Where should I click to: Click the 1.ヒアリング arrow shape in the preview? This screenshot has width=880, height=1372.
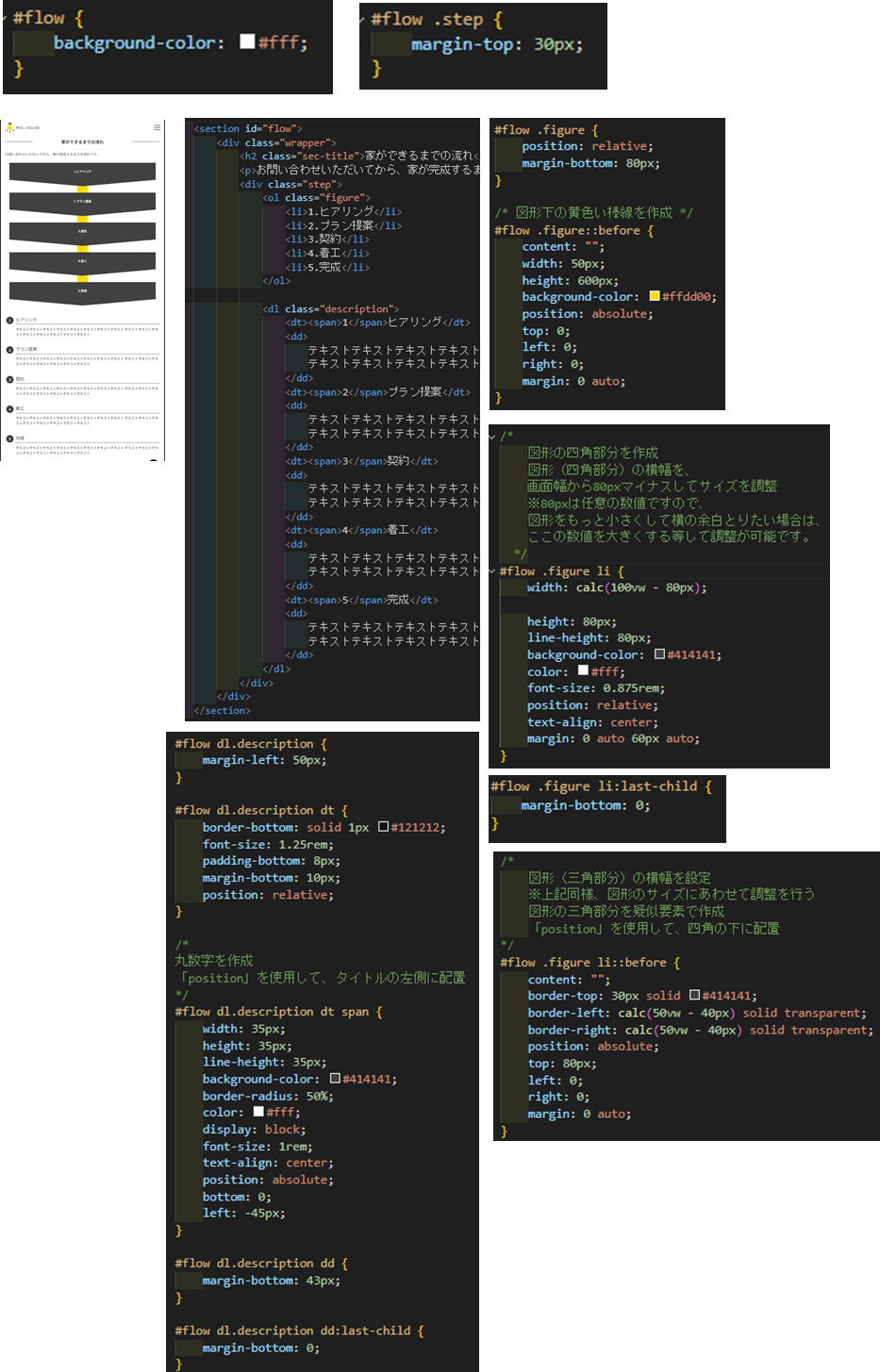click(x=82, y=174)
